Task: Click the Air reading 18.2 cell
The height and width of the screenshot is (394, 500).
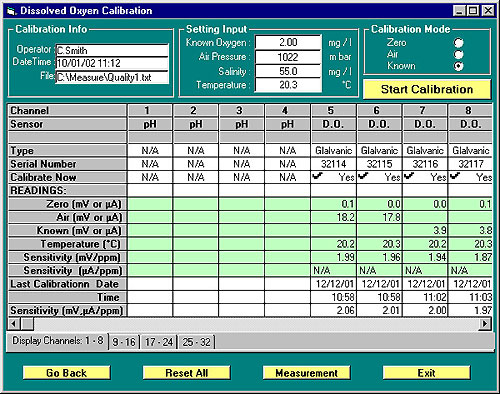Action: click(333, 217)
